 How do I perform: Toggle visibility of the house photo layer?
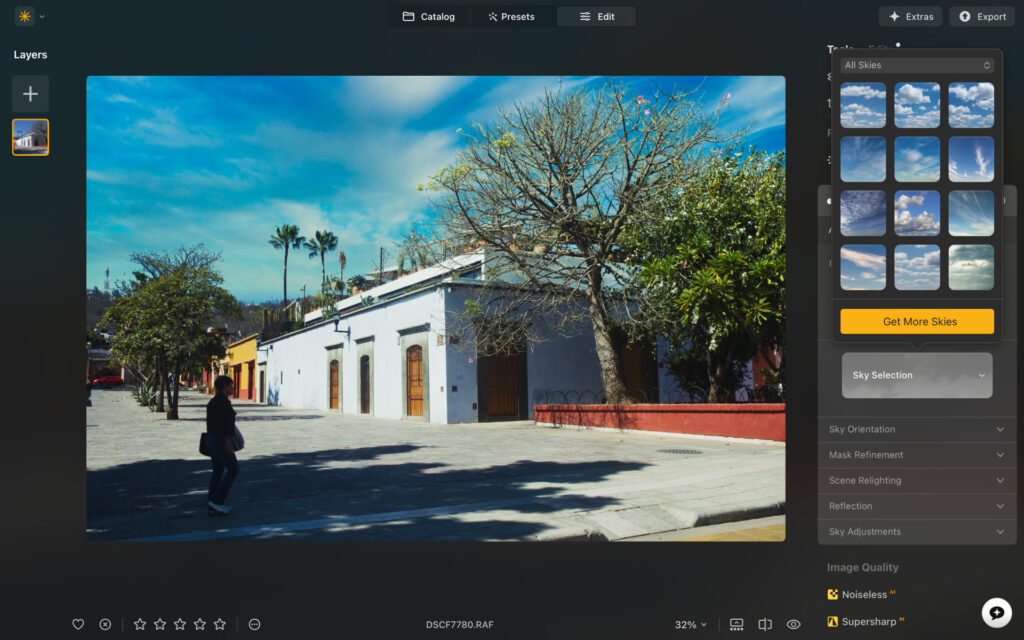30,137
